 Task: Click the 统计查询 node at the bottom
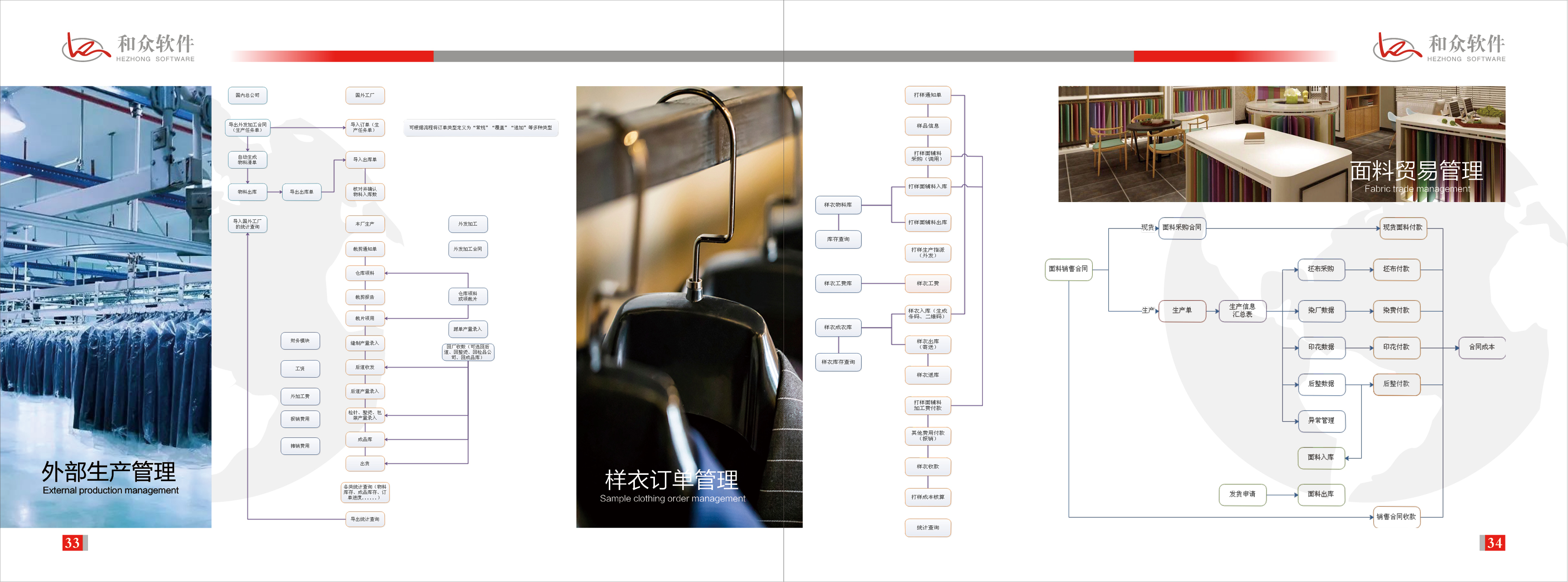927,528
